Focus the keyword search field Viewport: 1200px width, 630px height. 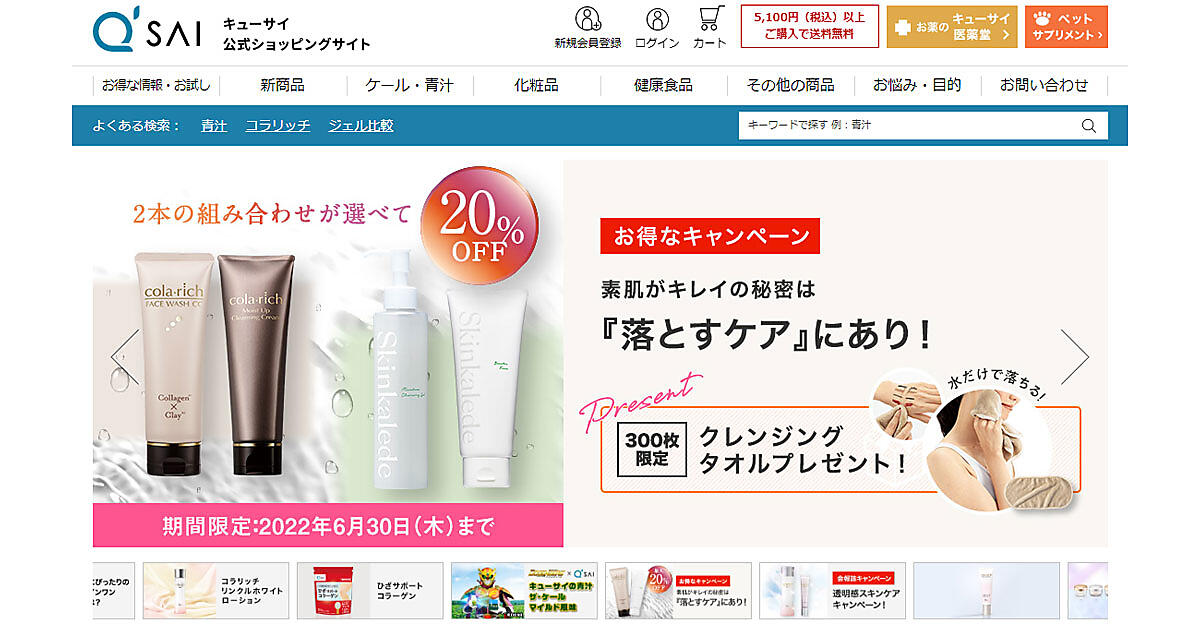tap(908, 125)
